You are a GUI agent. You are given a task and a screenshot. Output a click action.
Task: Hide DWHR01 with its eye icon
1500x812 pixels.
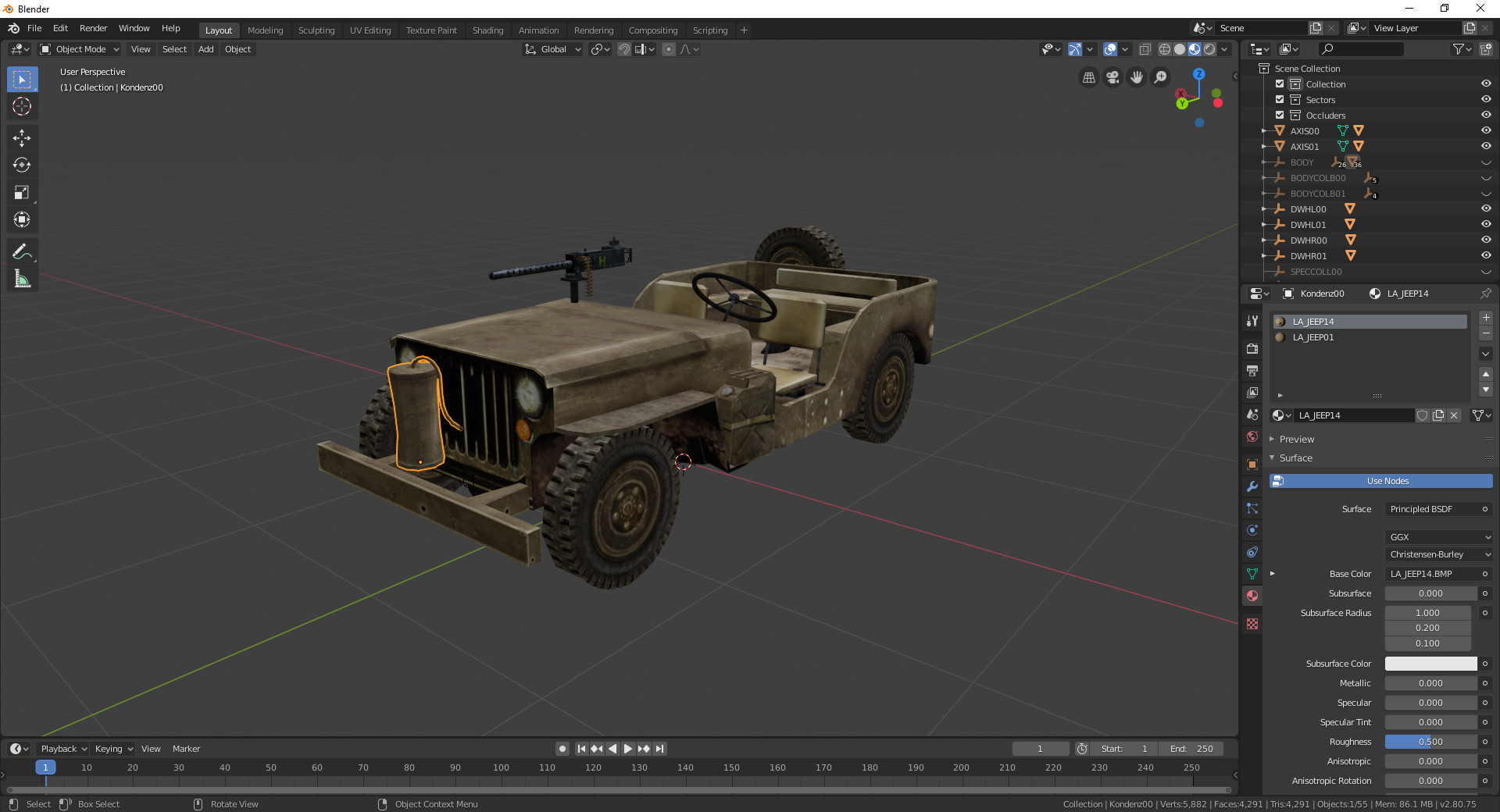(x=1486, y=255)
